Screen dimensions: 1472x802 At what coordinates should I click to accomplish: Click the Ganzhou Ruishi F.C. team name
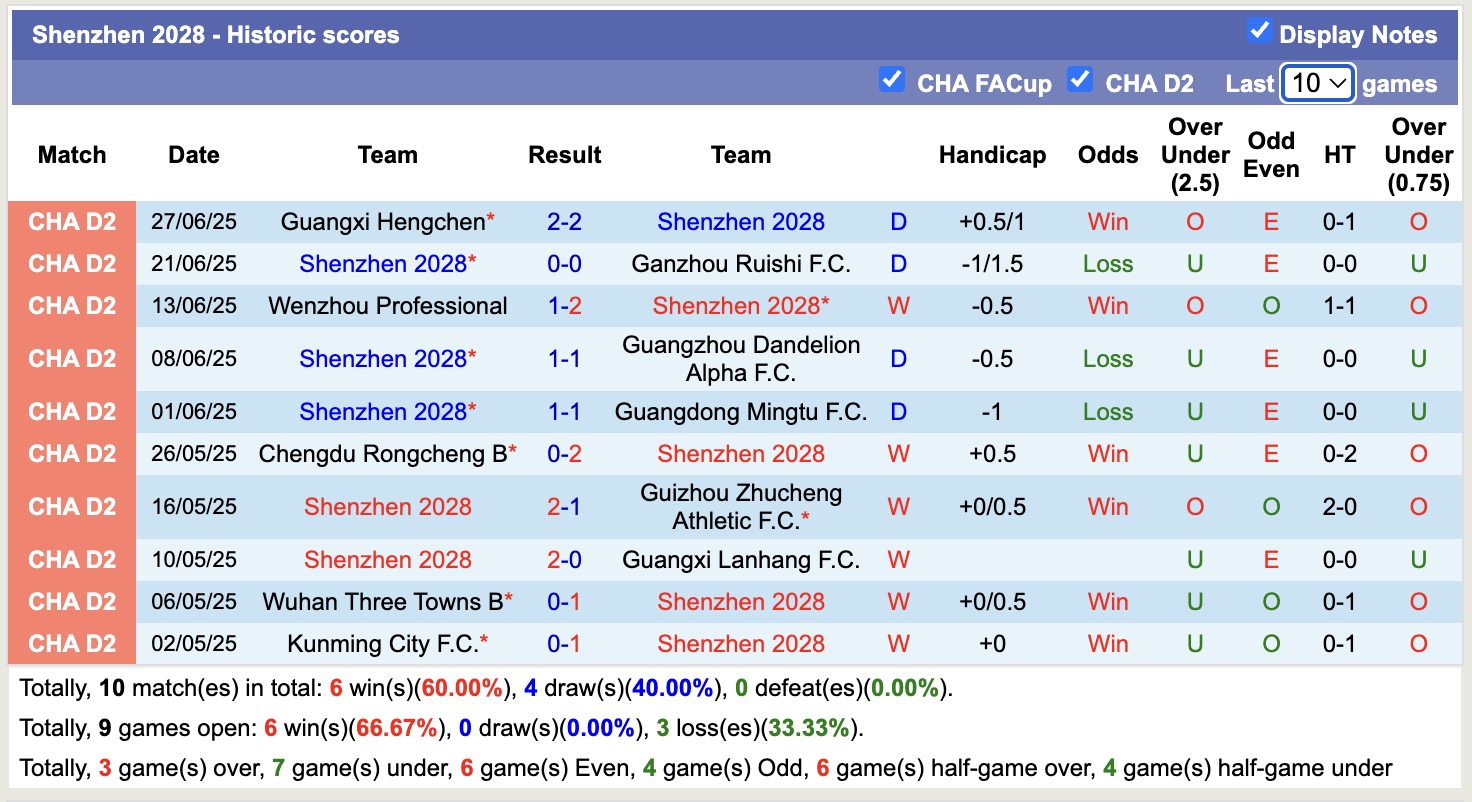[740, 264]
